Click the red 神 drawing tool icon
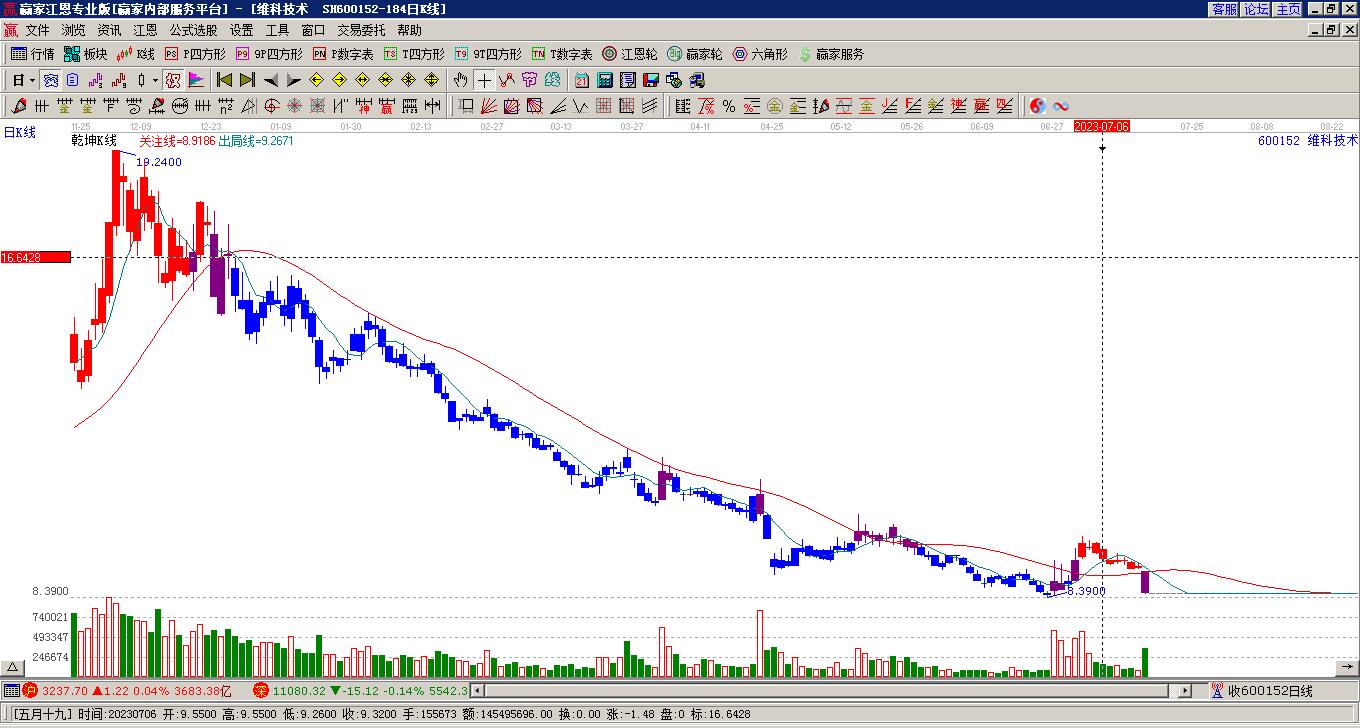 pos(364,106)
